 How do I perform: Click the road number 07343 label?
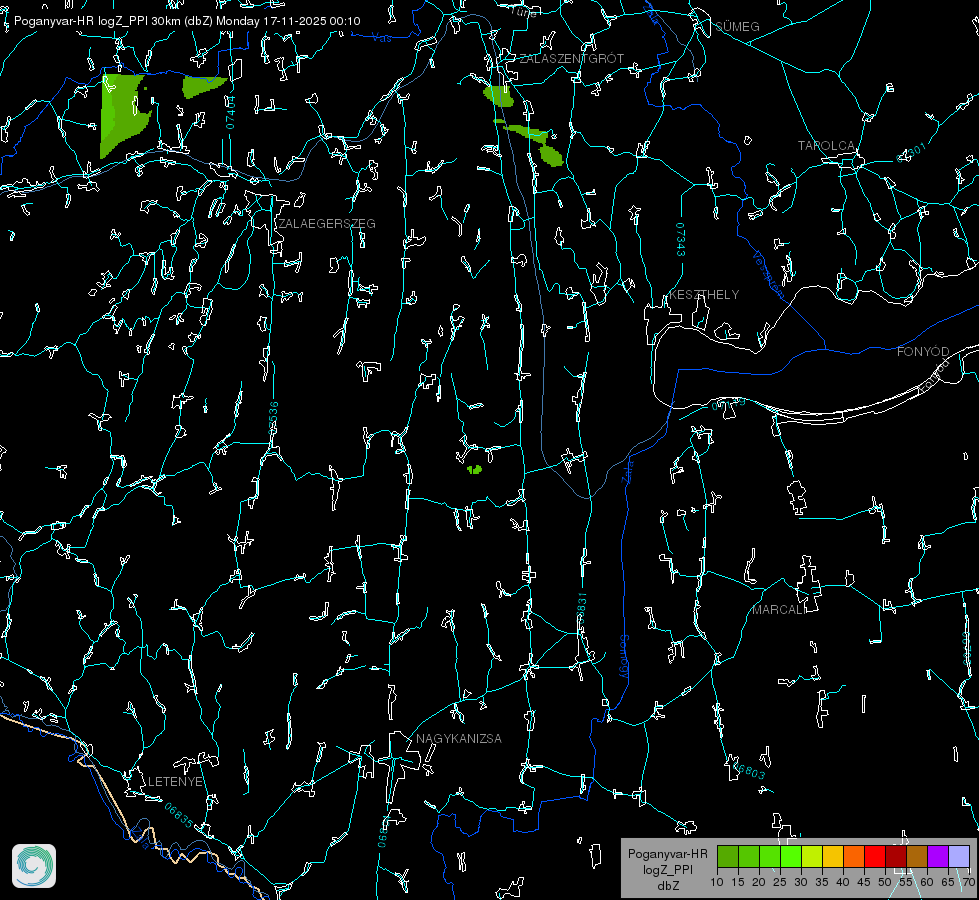click(680, 239)
